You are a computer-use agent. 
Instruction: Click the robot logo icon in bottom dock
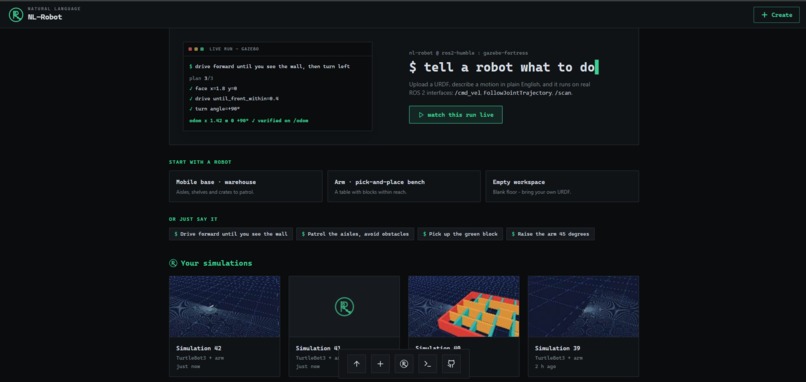point(404,364)
